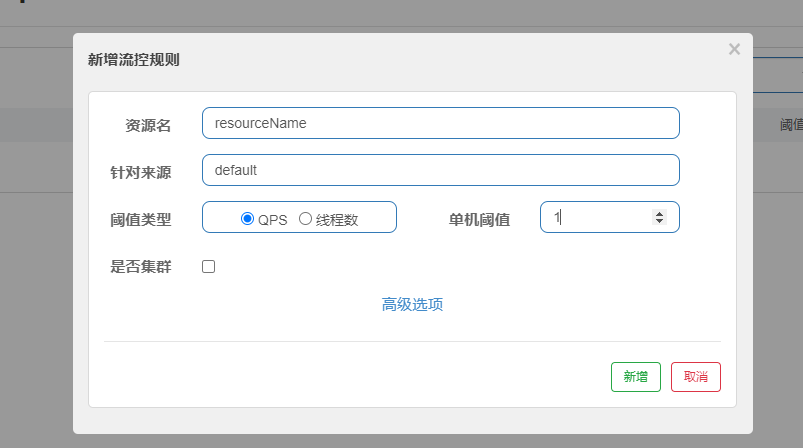
Task: Close the 新增流控规则 dialog with X
Action: pyautogui.click(x=734, y=49)
